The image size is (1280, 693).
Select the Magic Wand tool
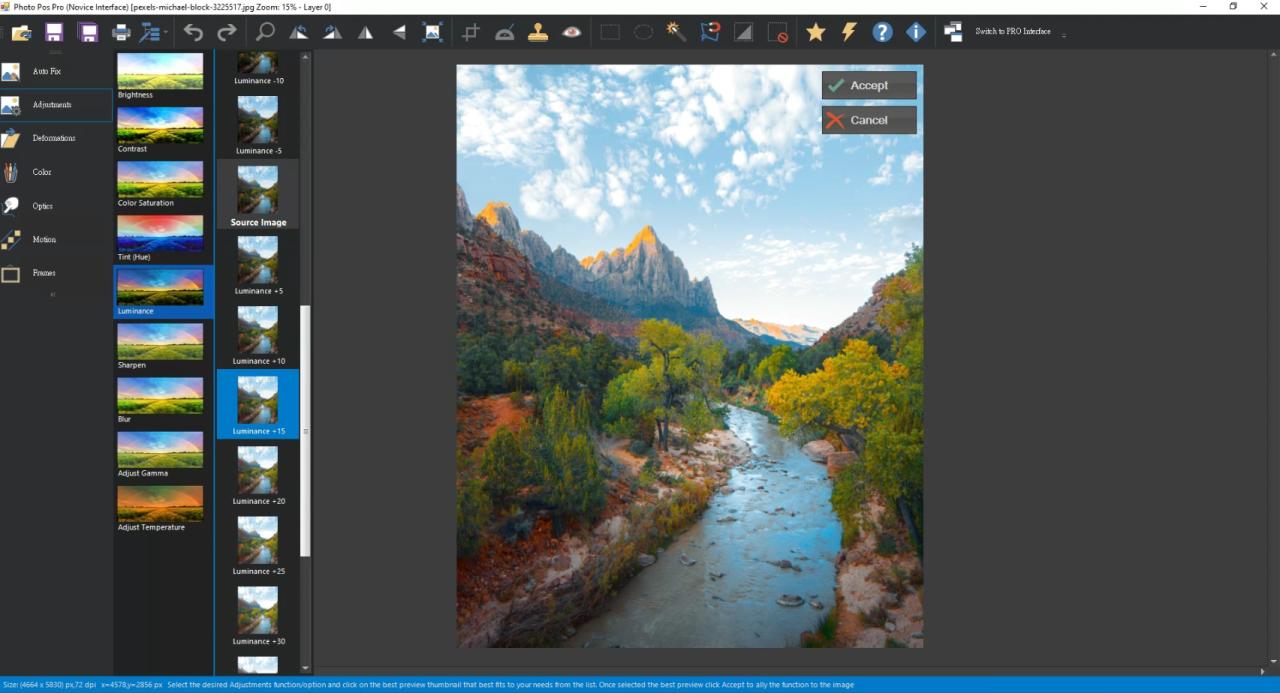pos(677,32)
